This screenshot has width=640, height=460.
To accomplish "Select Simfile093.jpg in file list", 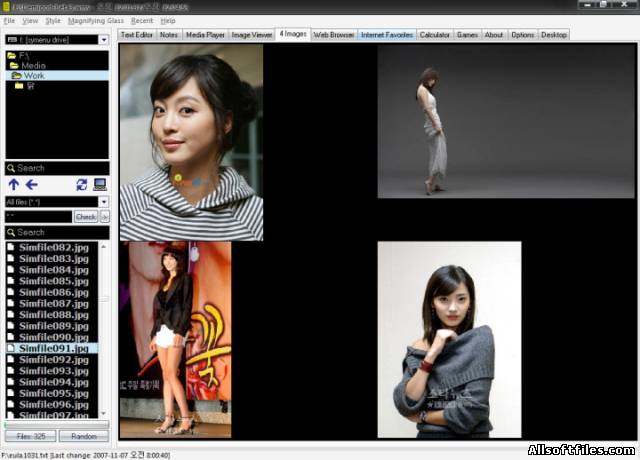I will point(53,371).
